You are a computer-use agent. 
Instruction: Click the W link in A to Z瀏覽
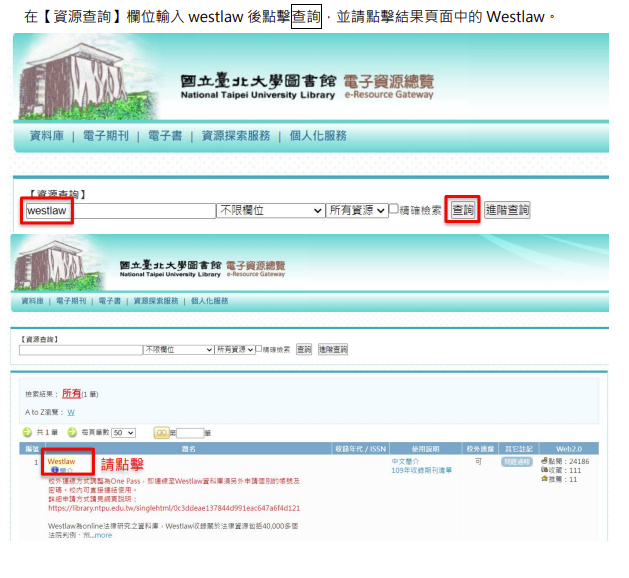click(x=71, y=412)
